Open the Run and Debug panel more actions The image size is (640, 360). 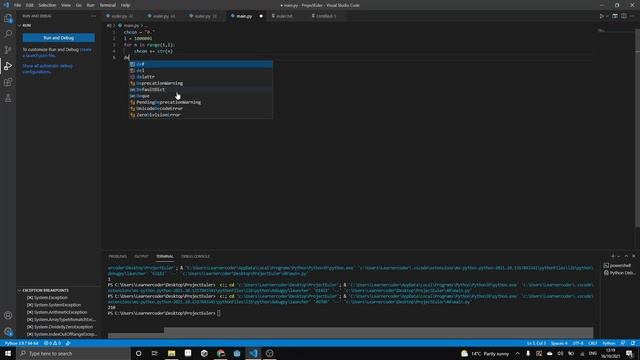point(93,16)
